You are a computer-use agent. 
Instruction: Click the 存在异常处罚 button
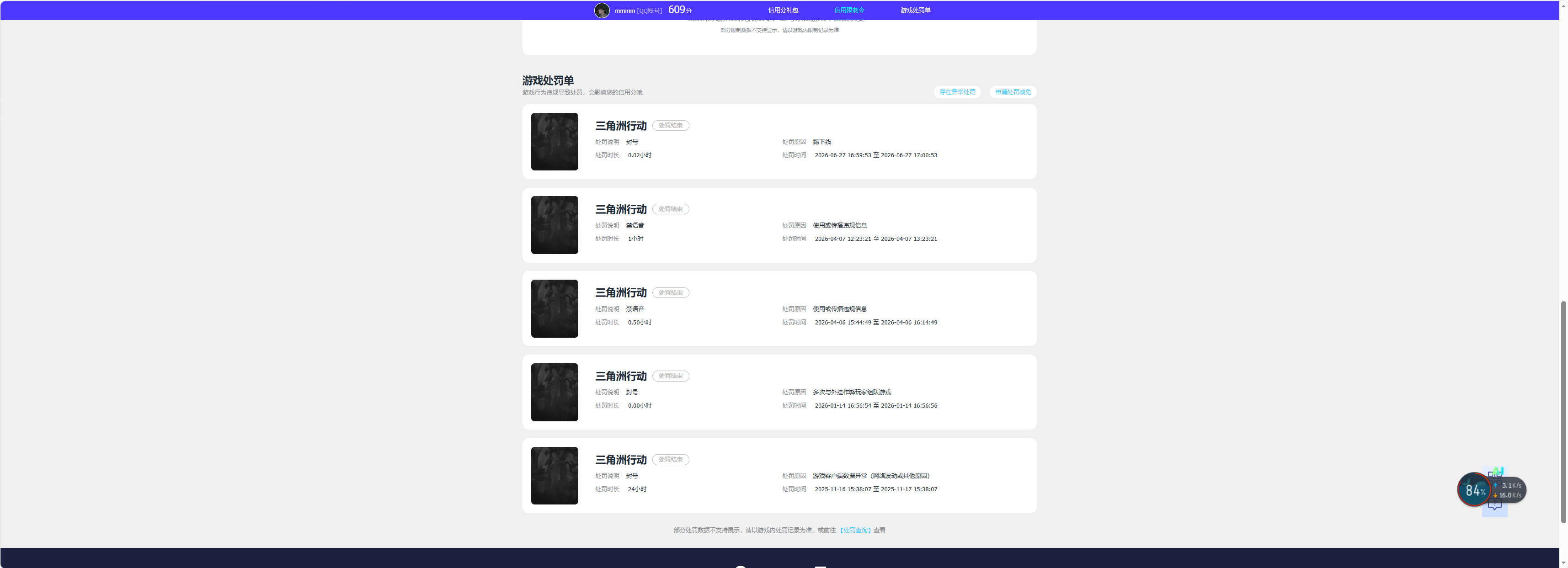[x=957, y=92]
